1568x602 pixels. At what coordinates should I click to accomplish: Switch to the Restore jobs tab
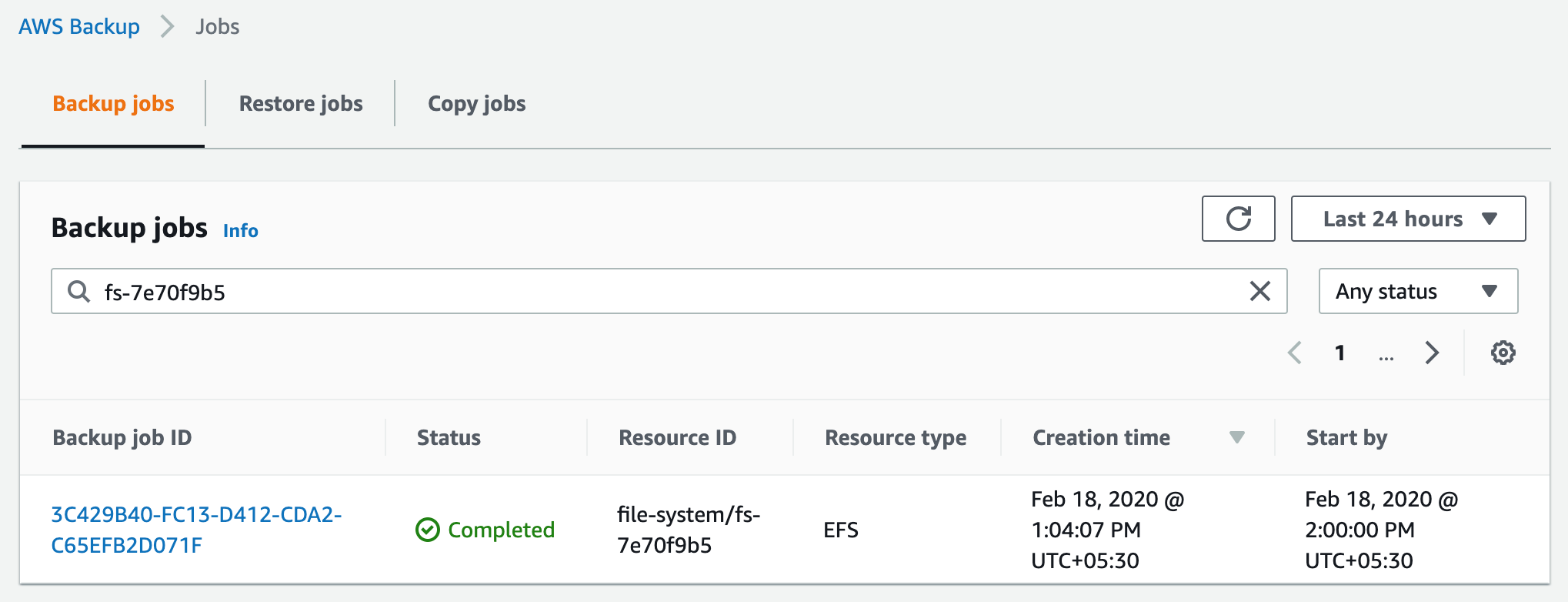coord(301,103)
